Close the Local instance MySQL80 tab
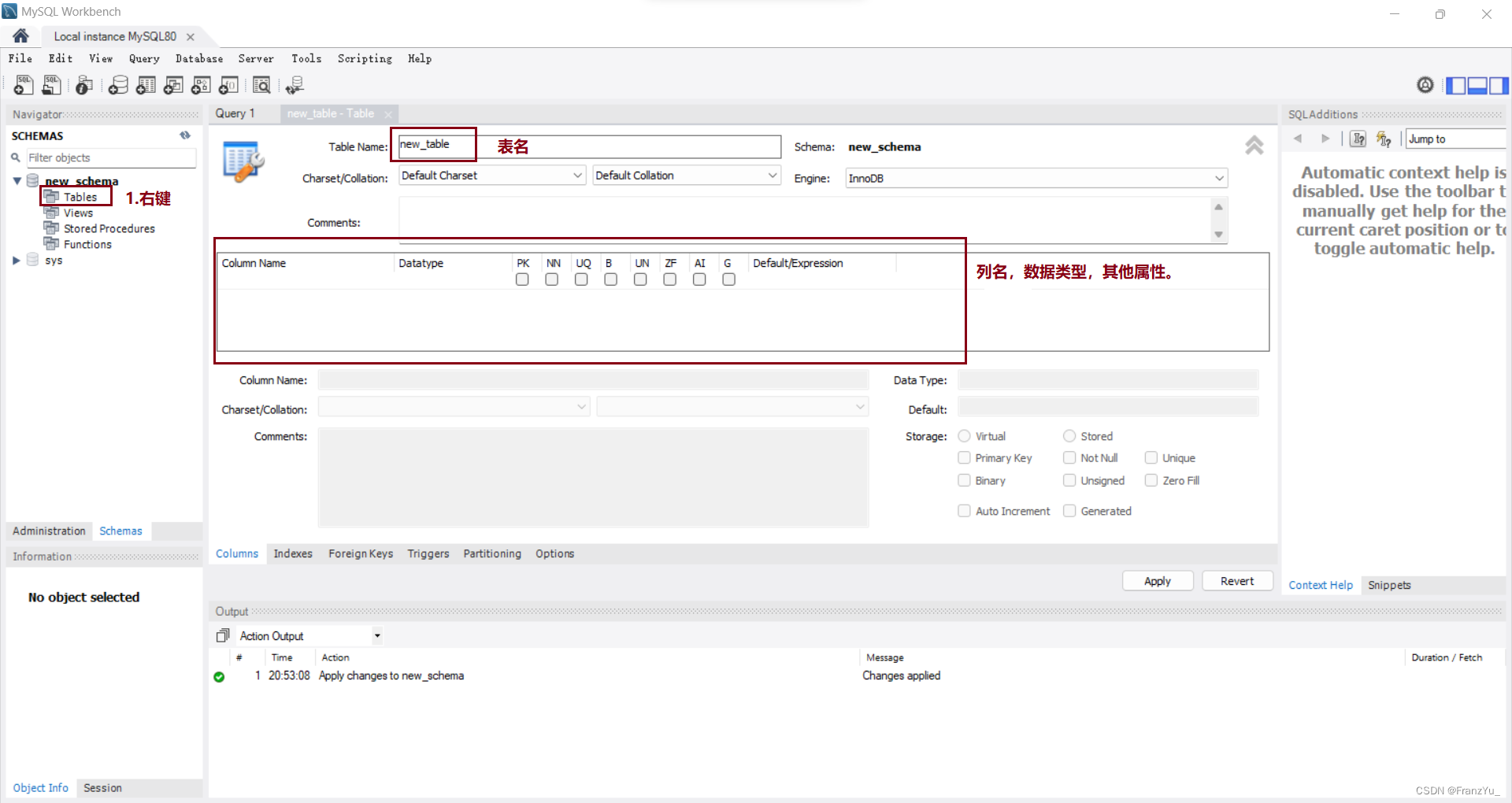The image size is (1512, 803). 191,37
